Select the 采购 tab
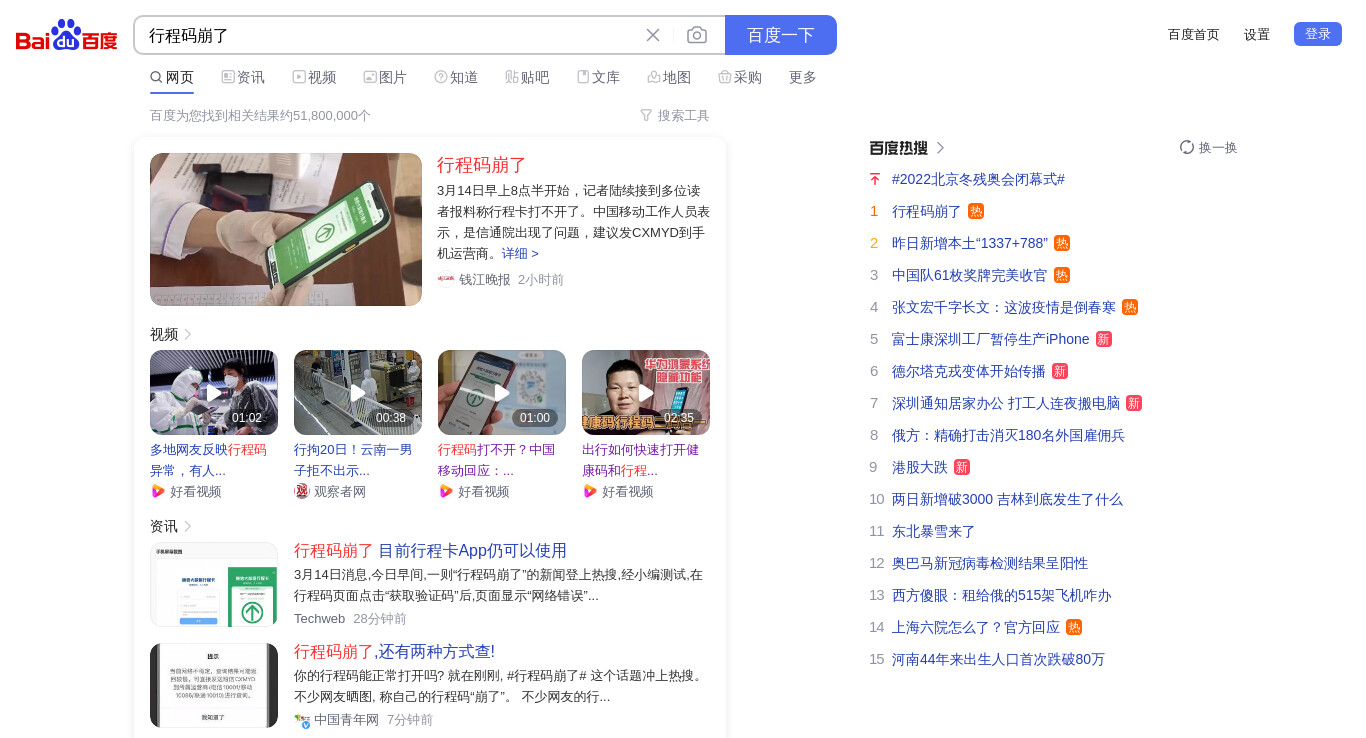Viewport: 1366px width, 738px height. [740, 77]
